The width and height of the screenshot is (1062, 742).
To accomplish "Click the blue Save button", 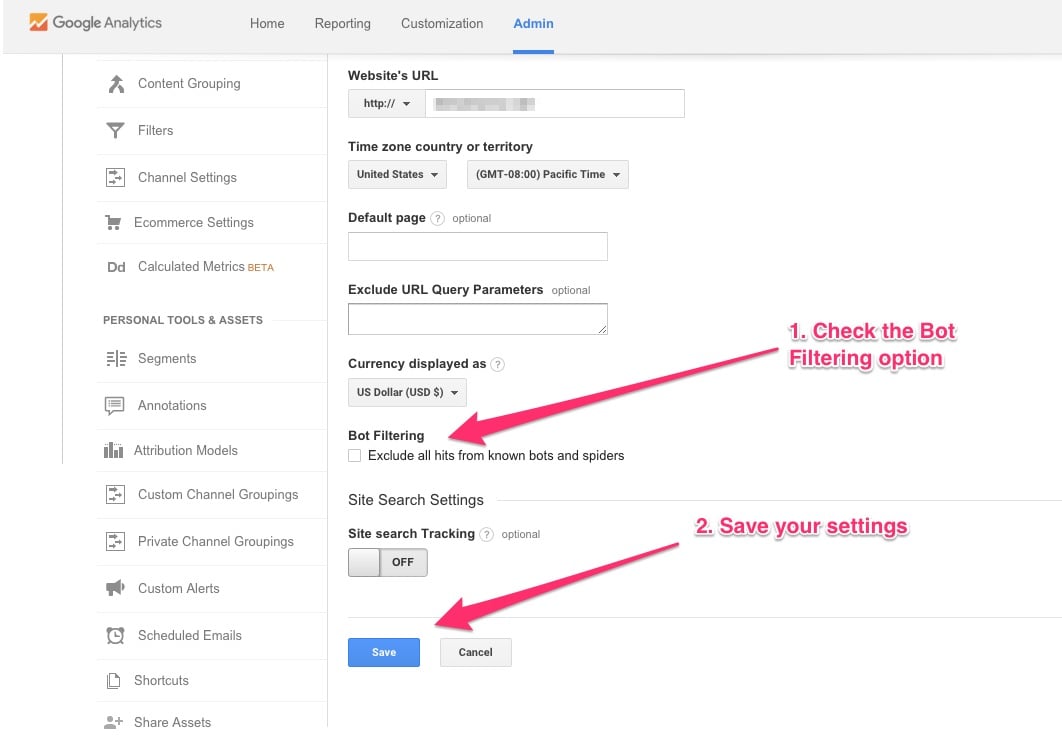I will tap(384, 653).
